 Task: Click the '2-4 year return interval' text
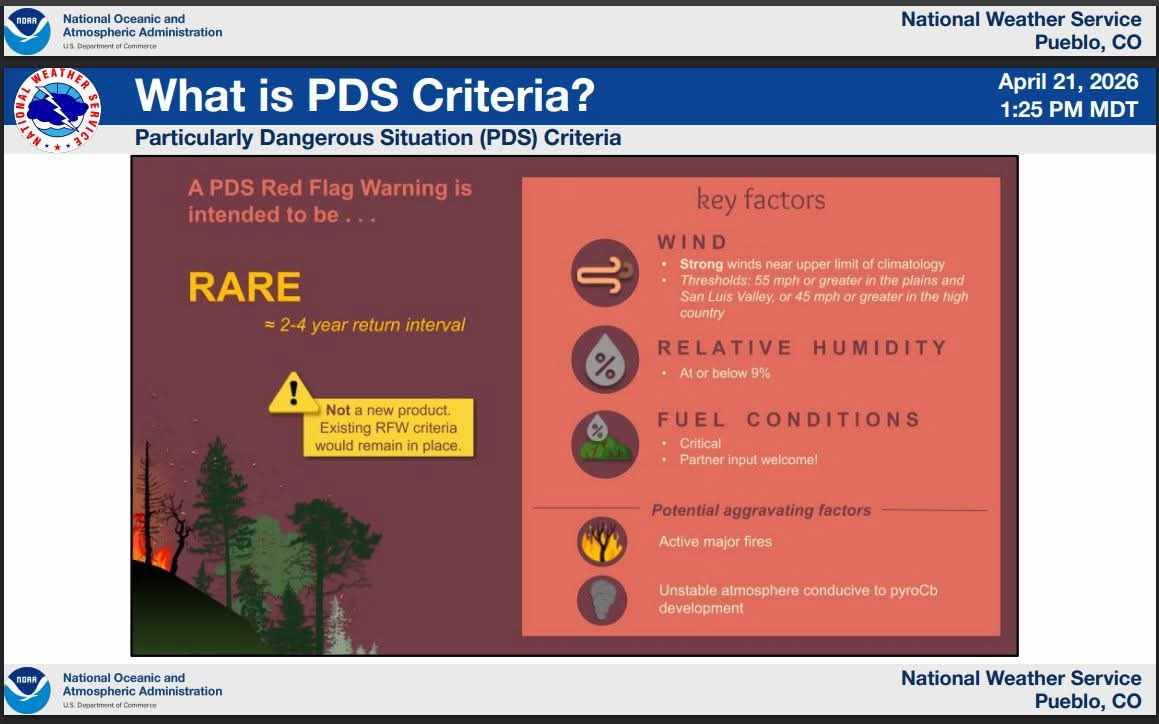tap(365, 325)
